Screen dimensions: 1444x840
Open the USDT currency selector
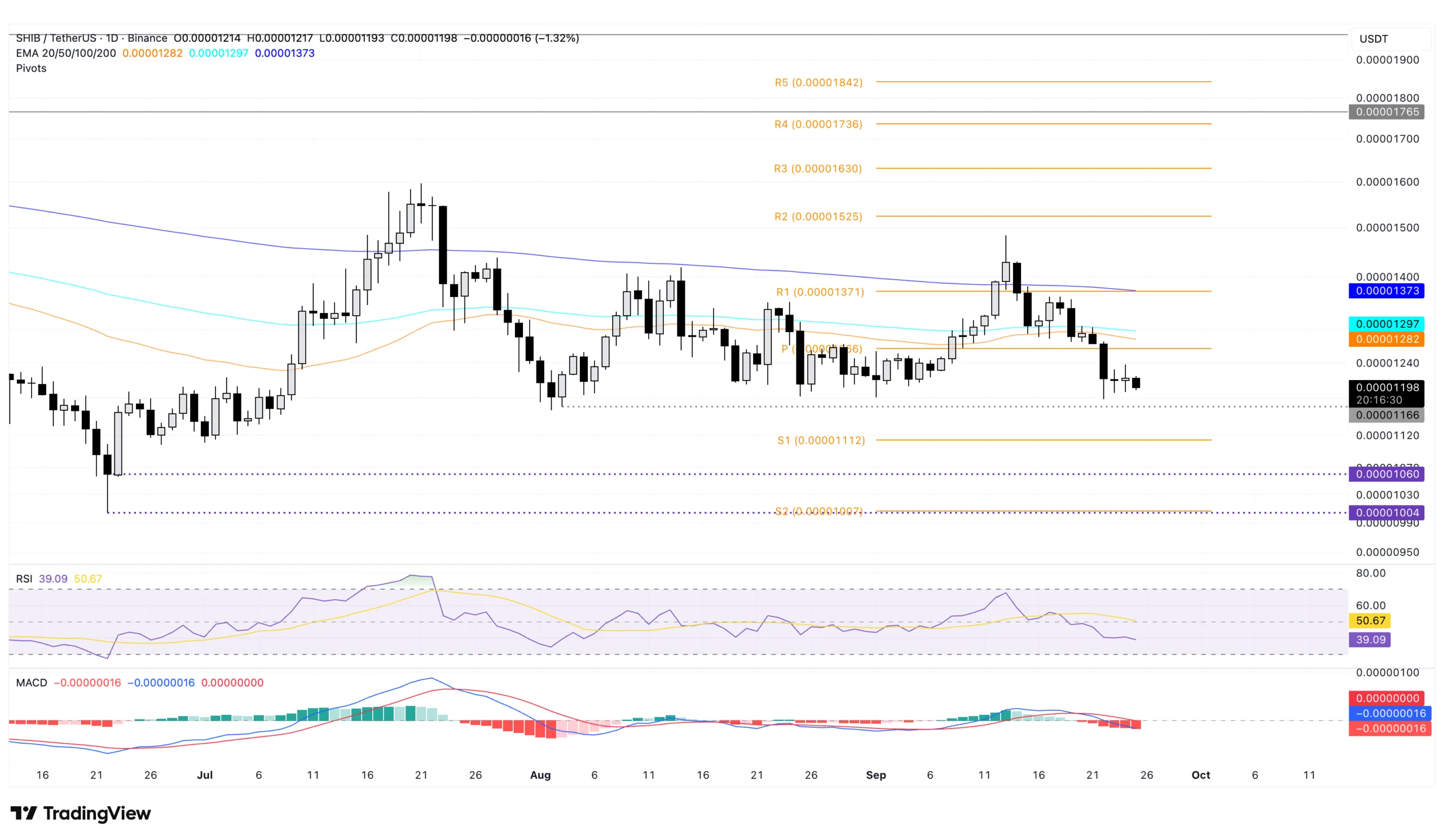(1373, 39)
